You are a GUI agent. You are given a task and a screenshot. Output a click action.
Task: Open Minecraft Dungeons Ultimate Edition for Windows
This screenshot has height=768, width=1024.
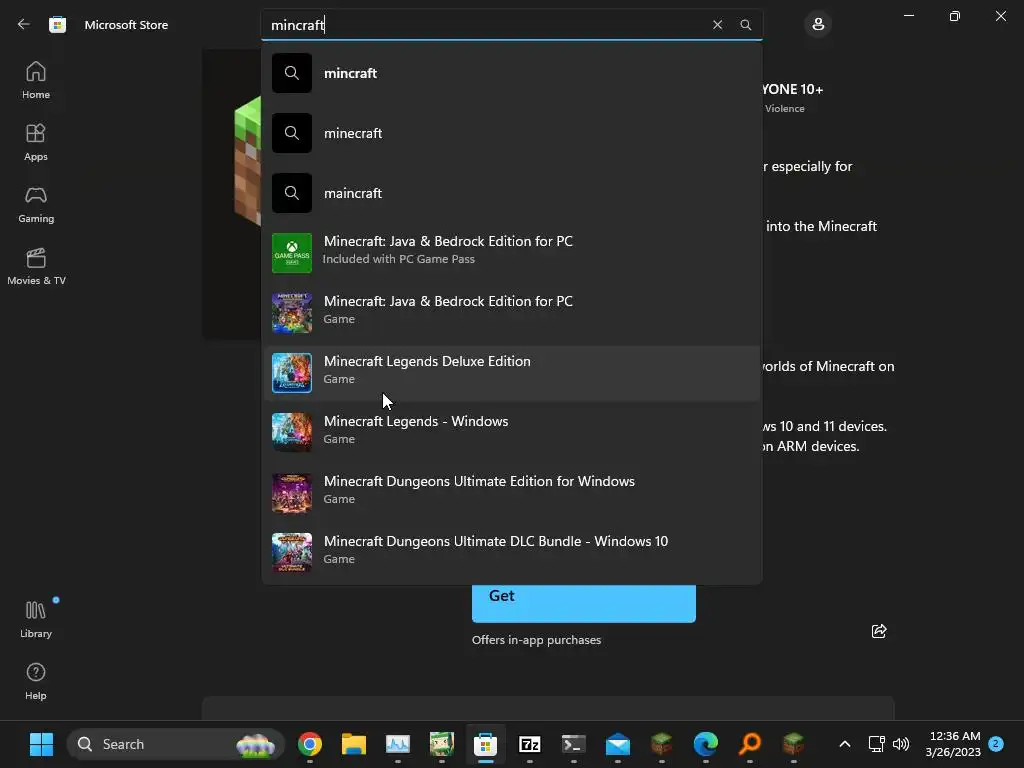511,493
